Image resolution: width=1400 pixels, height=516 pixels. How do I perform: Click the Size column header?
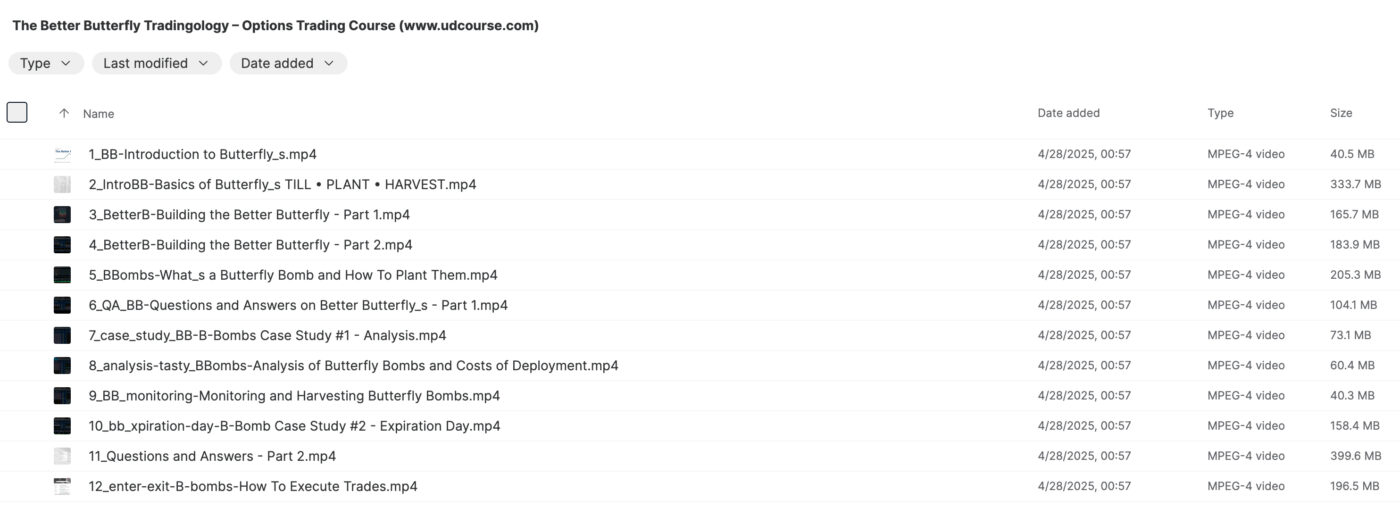1341,113
